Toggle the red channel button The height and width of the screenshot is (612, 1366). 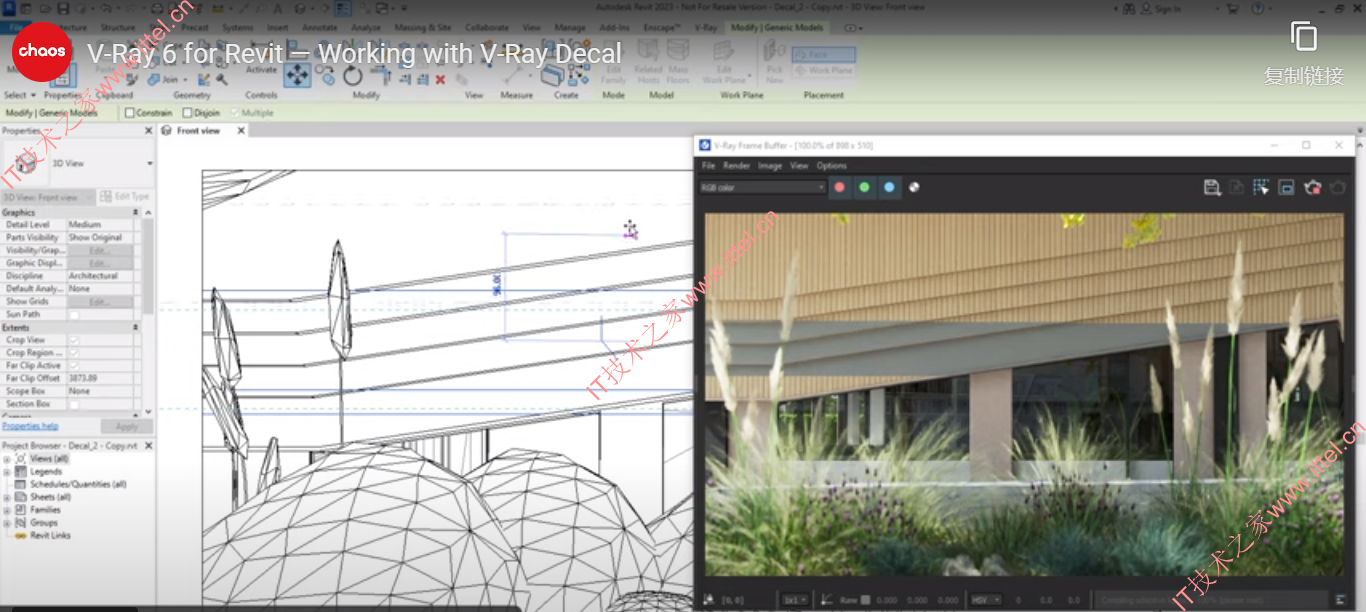[840, 187]
